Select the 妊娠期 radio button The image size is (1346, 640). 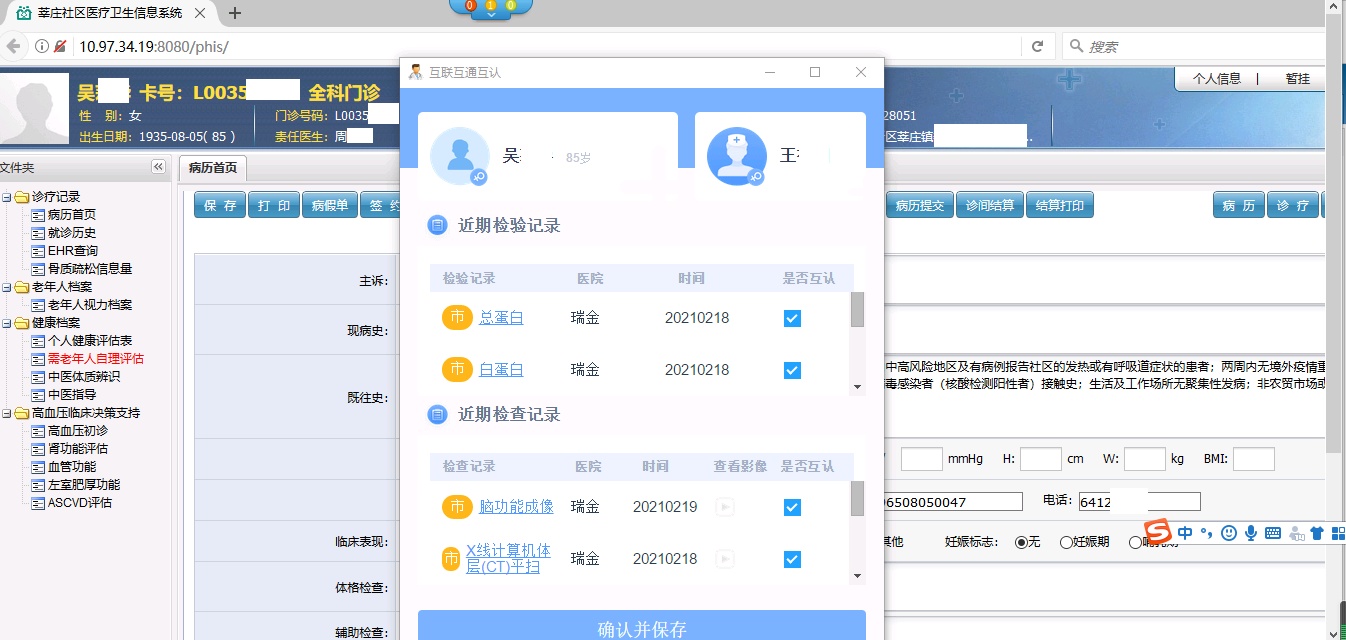click(x=1066, y=542)
